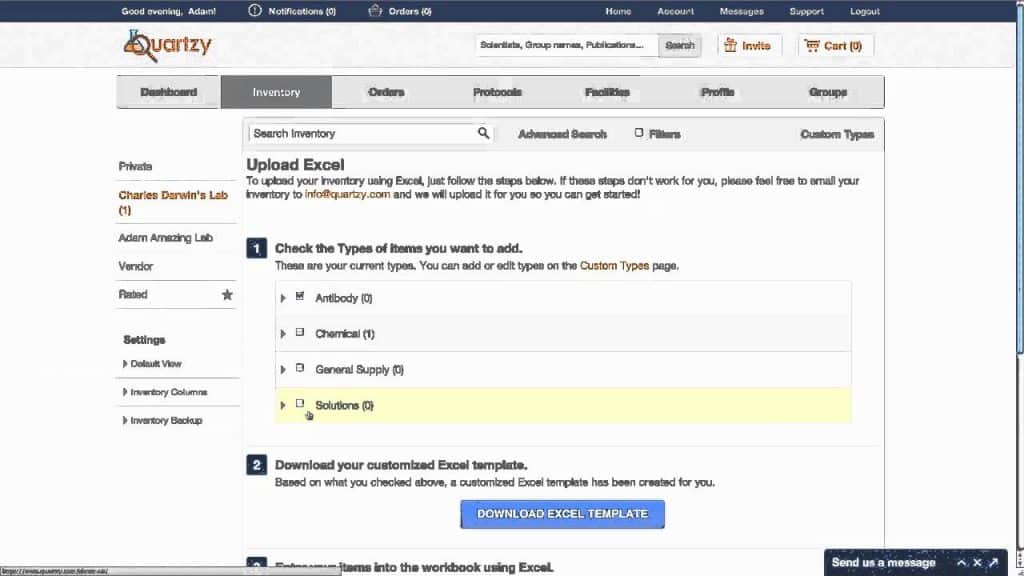This screenshot has width=1024, height=576.
Task: Click the Notifications (0) text
Action: [x=302, y=11]
